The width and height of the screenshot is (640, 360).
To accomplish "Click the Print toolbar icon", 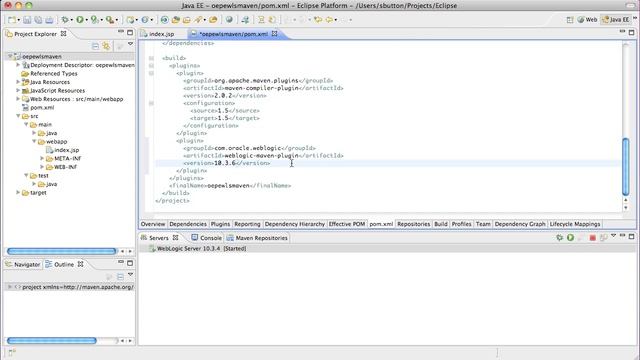I will coord(49,20).
